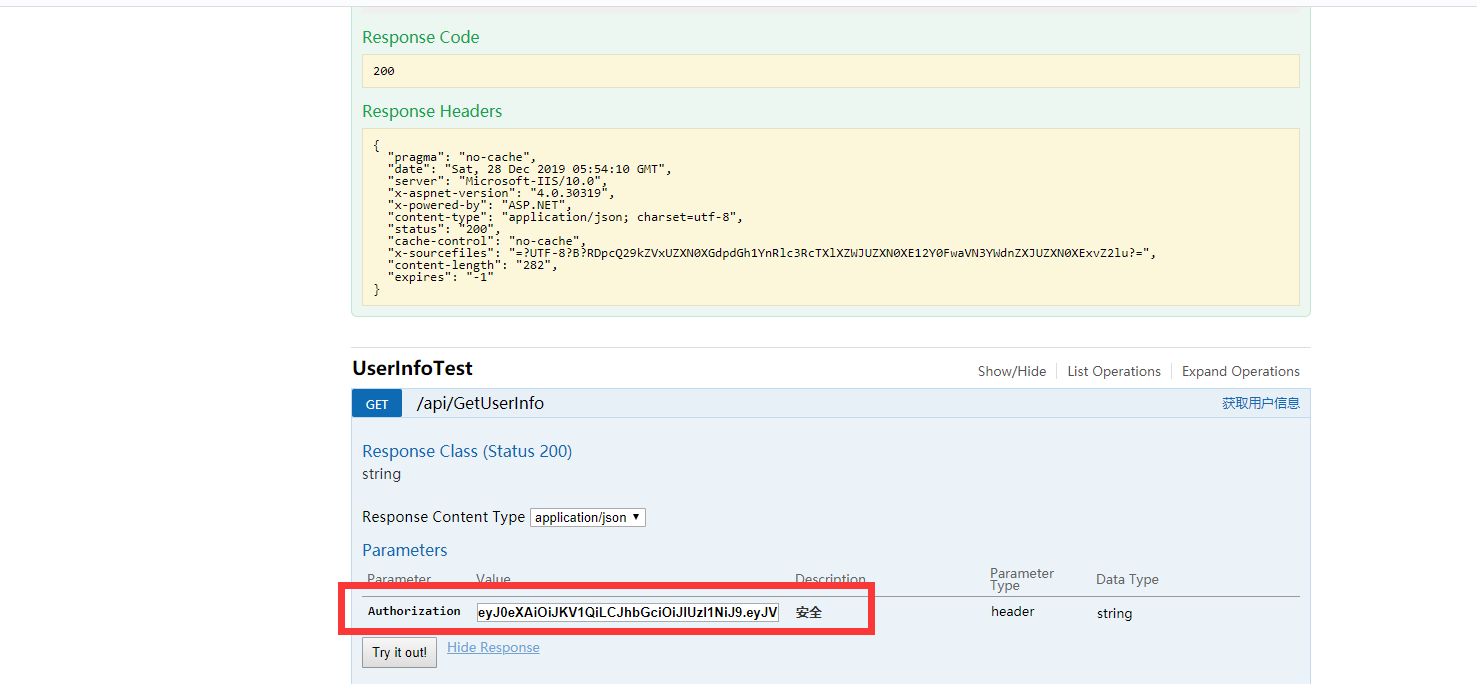Click Show/Hide for UserInfoTest
The width and height of the screenshot is (1477, 684).
tap(1012, 371)
